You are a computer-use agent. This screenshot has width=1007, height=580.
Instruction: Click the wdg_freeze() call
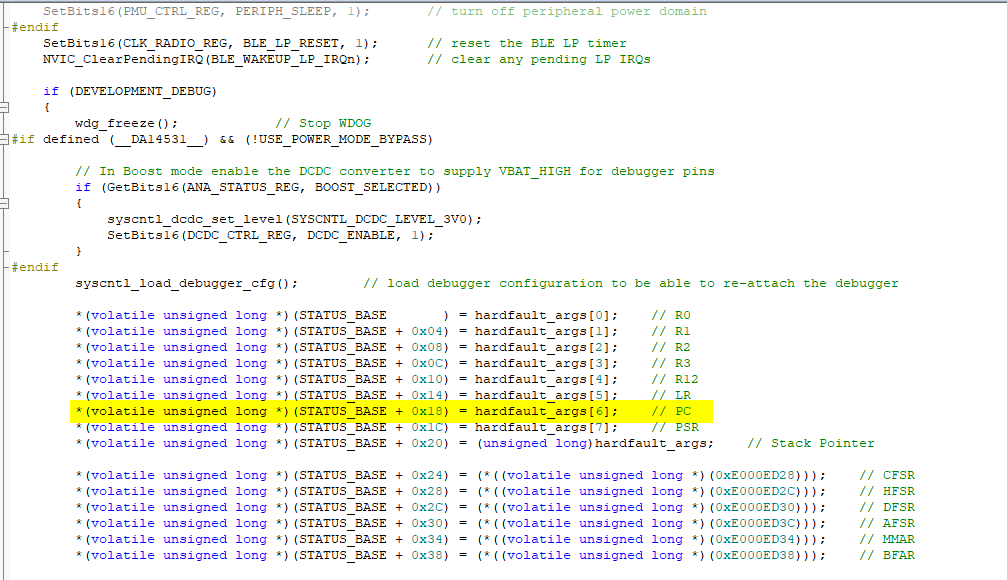(x=127, y=123)
